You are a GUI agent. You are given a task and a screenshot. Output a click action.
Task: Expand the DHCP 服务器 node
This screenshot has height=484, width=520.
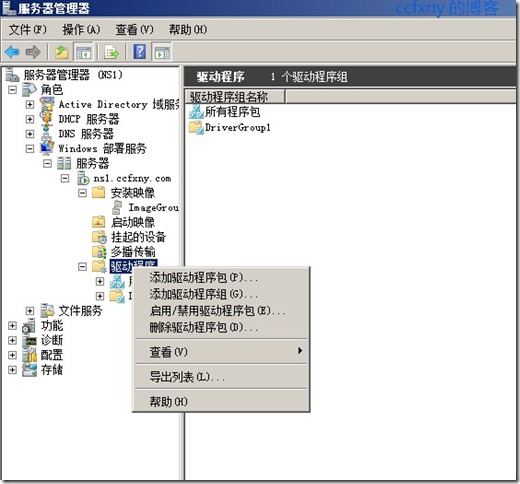coord(30,119)
